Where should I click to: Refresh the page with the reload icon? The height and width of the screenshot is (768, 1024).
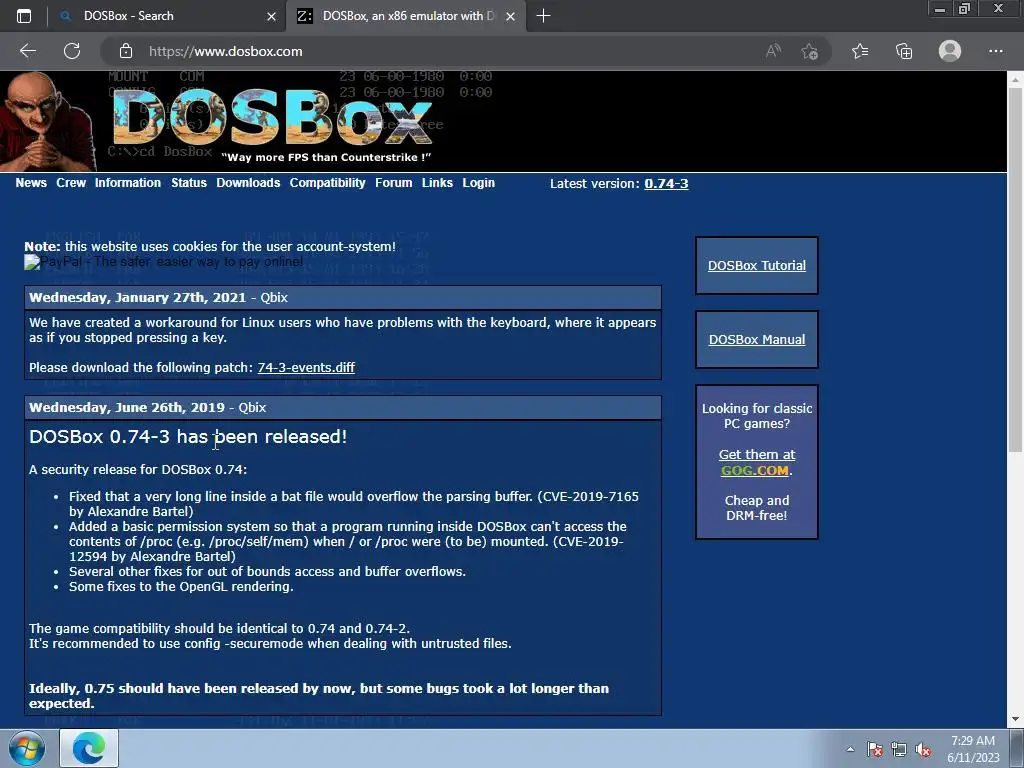click(x=72, y=51)
